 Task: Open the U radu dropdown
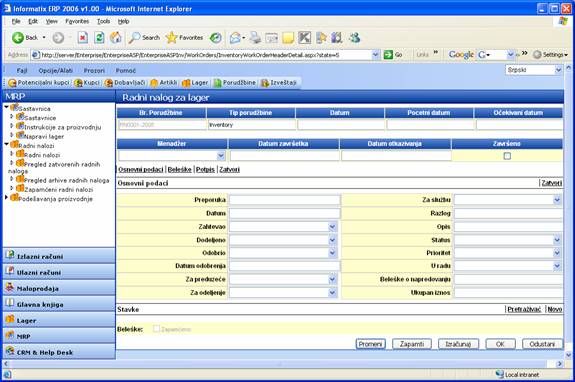(557, 266)
